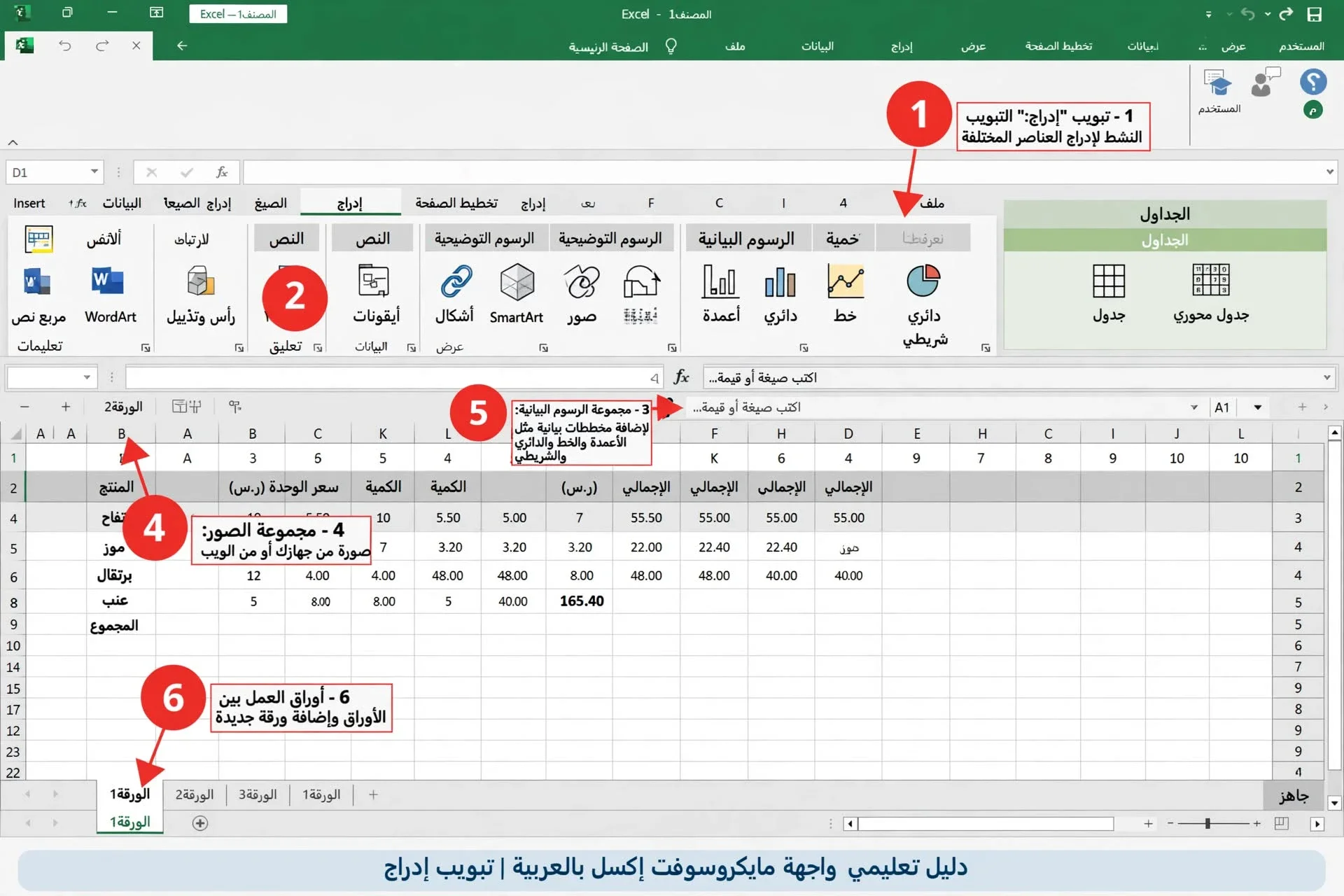This screenshot has height=896, width=1344.
Task: Click the المستخدم graduation cap icon
Action: point(1218,83)
